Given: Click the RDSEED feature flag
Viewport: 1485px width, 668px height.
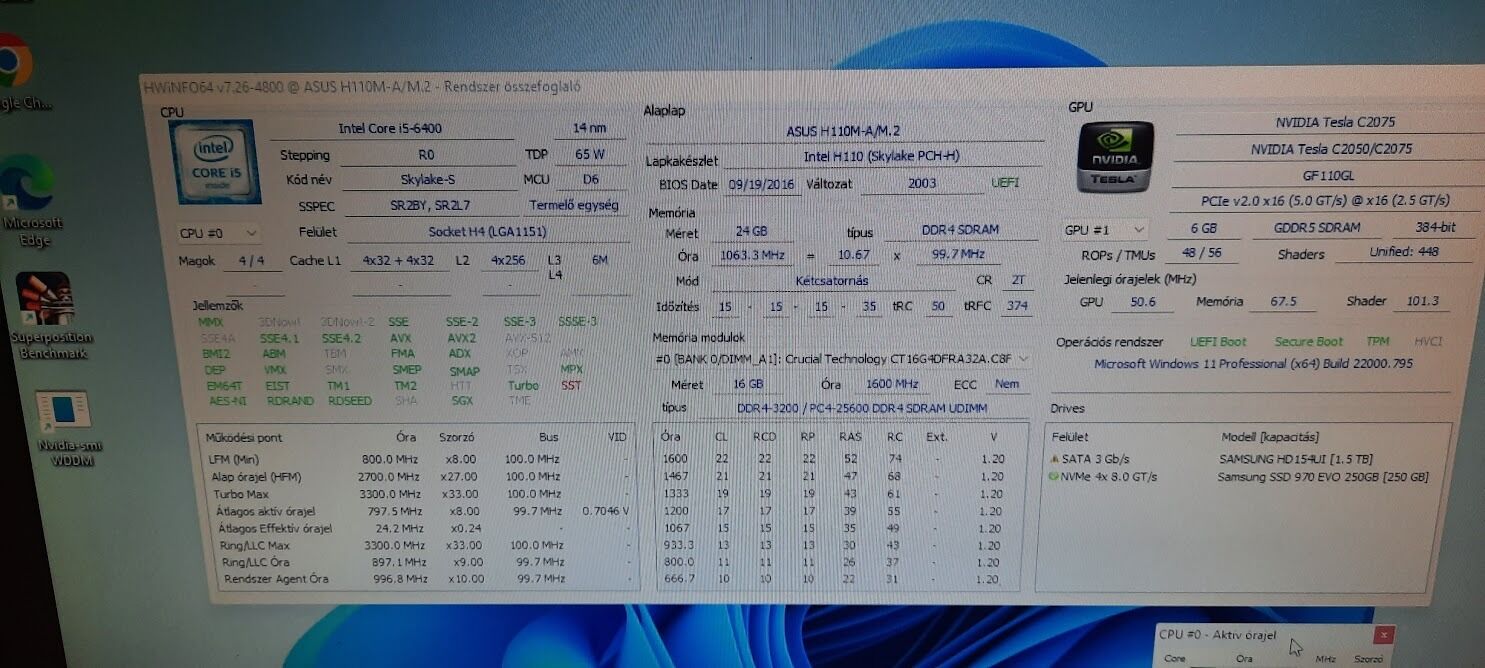Looking at the screenshot, I should click(349, 401).
